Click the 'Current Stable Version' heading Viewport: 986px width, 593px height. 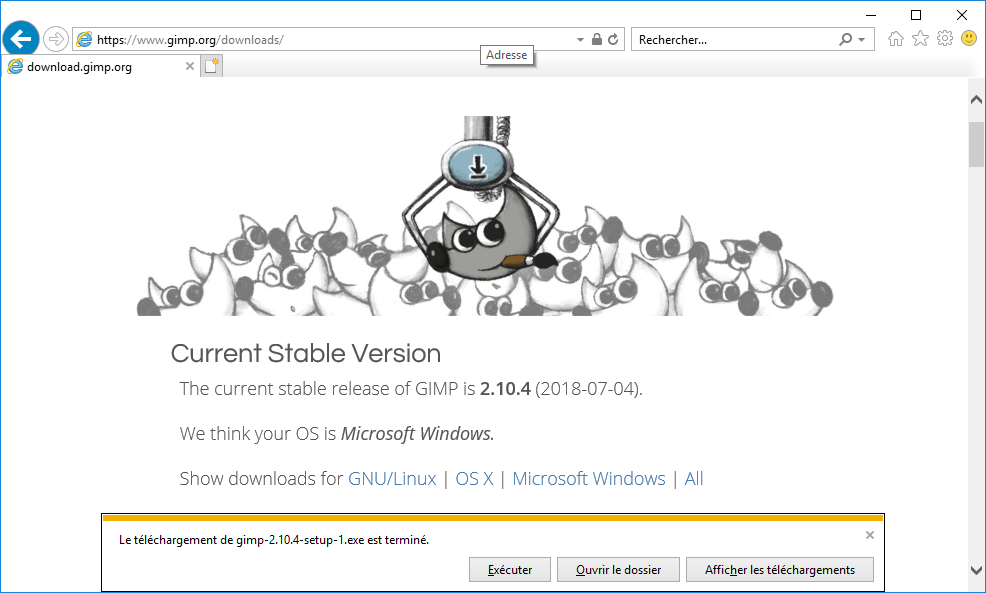[x=306, y=353]
